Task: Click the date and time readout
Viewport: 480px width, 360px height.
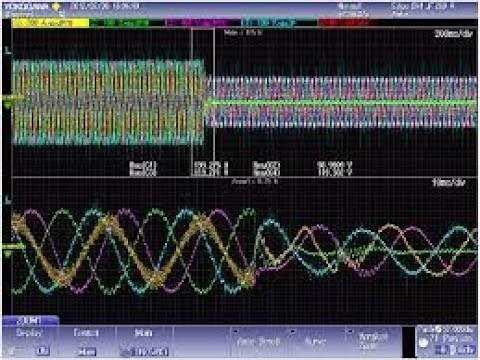Action: click(x=105, y=6)
